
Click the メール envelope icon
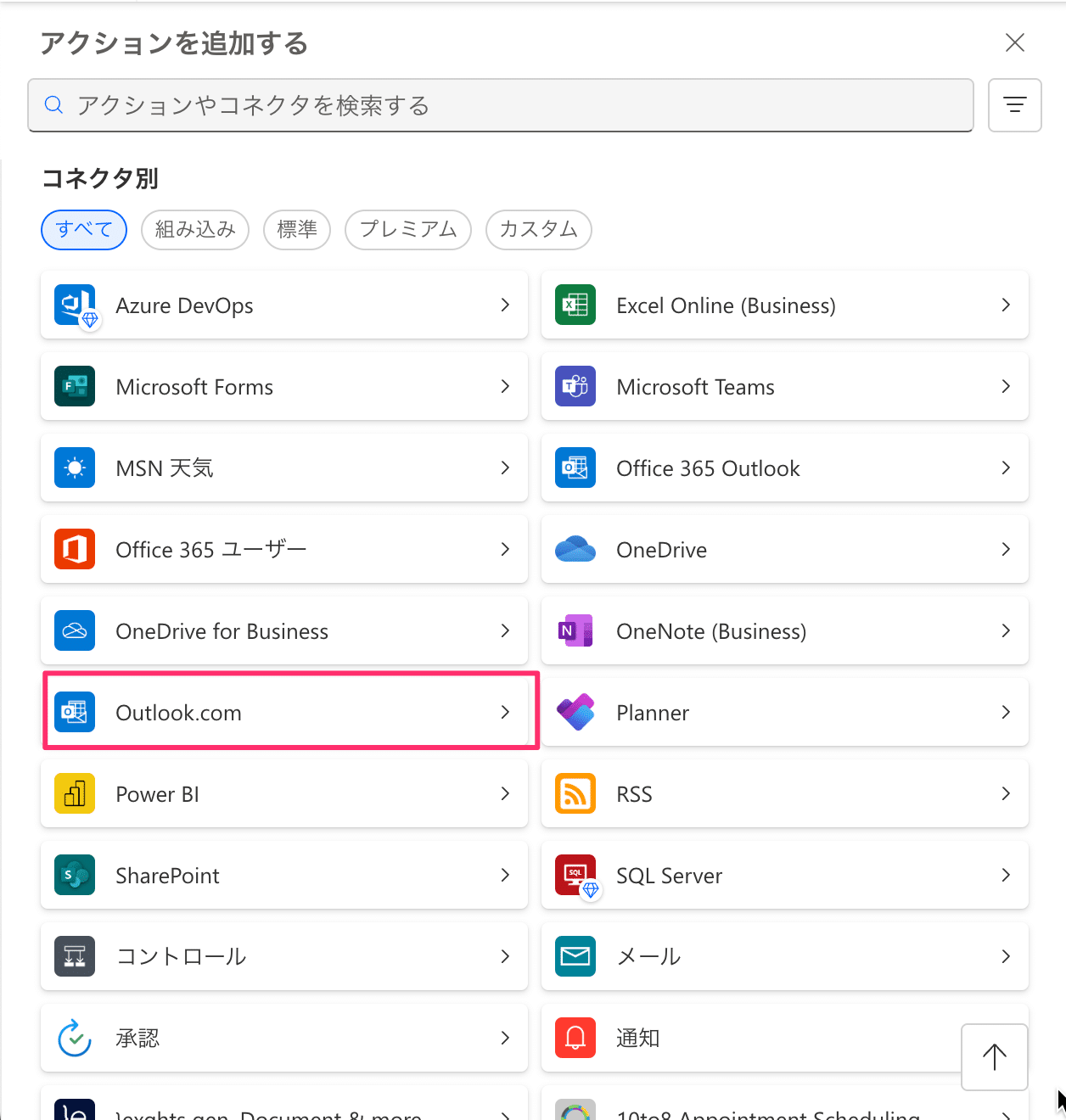click(x=575, y=957)
